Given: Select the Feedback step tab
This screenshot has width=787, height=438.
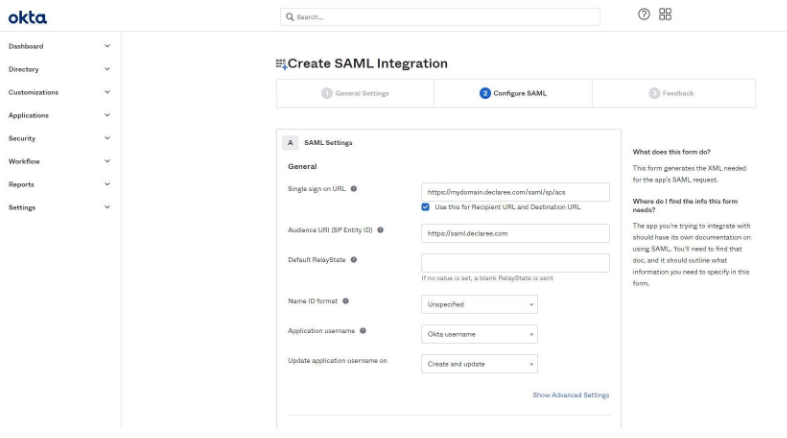Looking at the screenshot, I should point(672,93).
